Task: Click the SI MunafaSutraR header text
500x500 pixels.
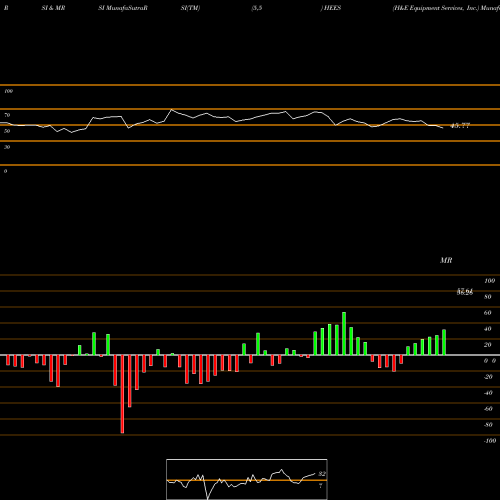Action: [x=123, y=8]
